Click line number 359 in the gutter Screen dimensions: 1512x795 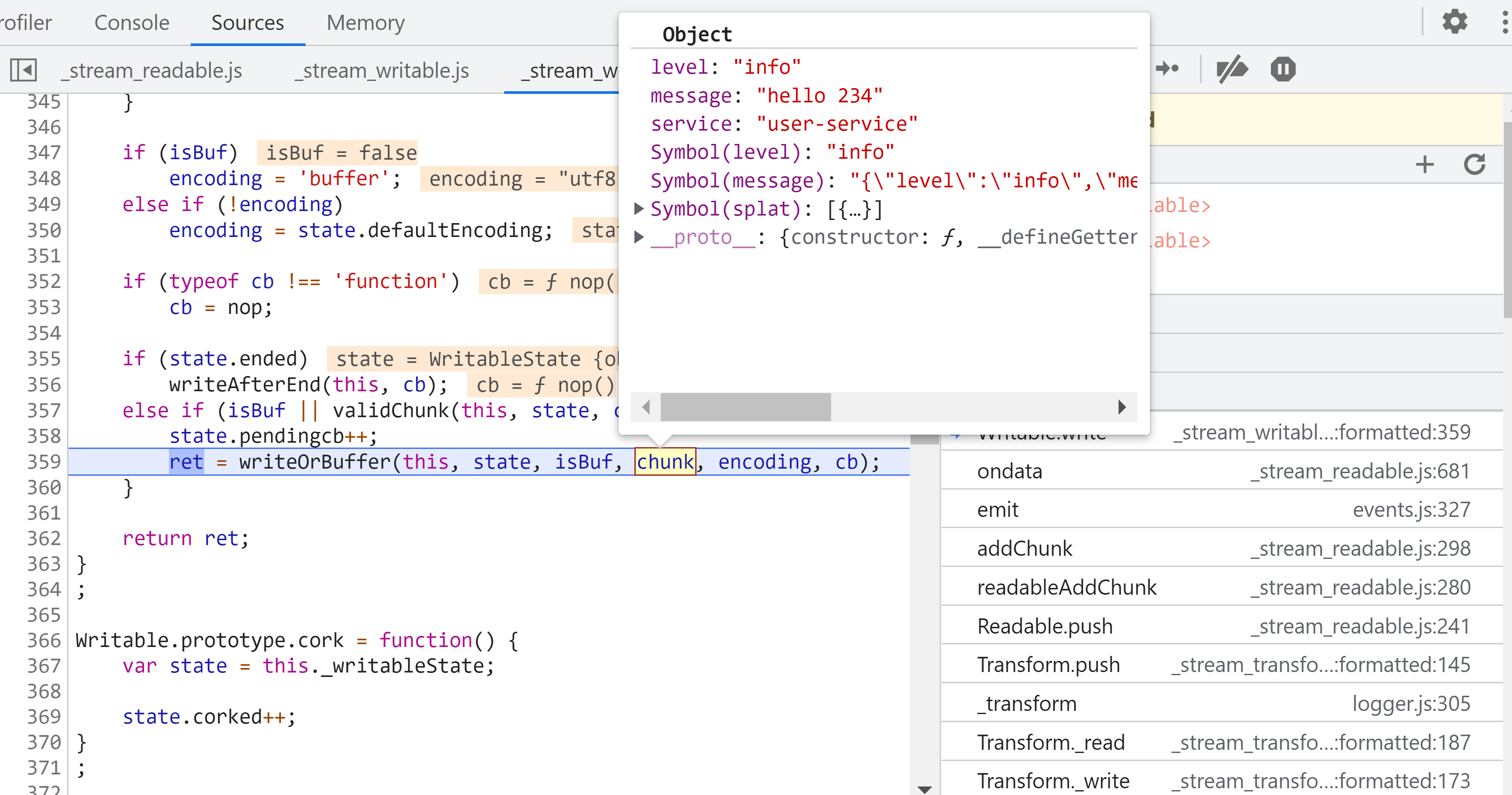tap(43, 461)
